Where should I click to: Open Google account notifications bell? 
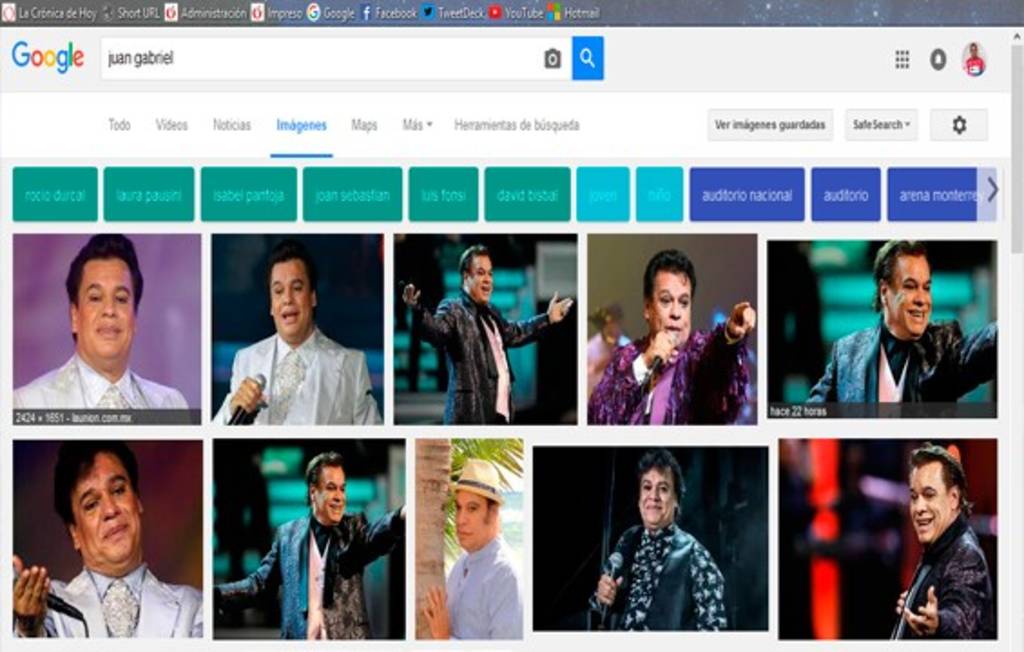(x=938, y=60)
